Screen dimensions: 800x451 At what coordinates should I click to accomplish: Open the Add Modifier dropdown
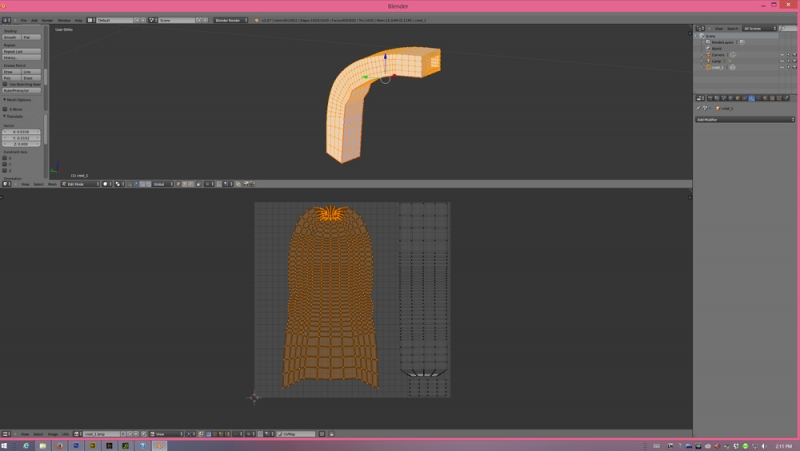744,119
